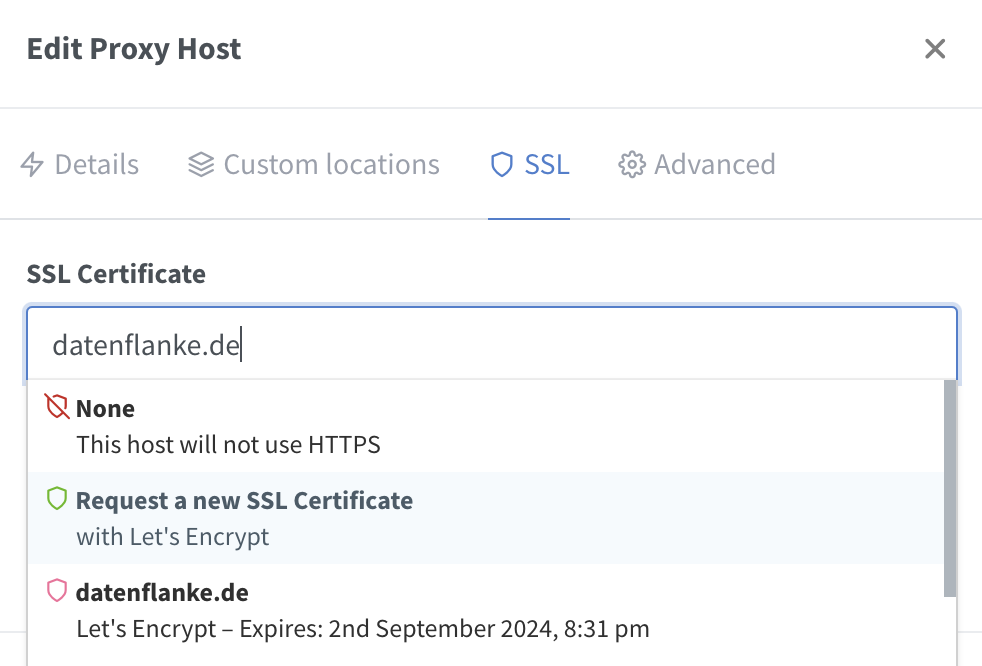Screen dimensions: 982x666
Task: Go to the Advanced tab
Action: click(696, 165)
